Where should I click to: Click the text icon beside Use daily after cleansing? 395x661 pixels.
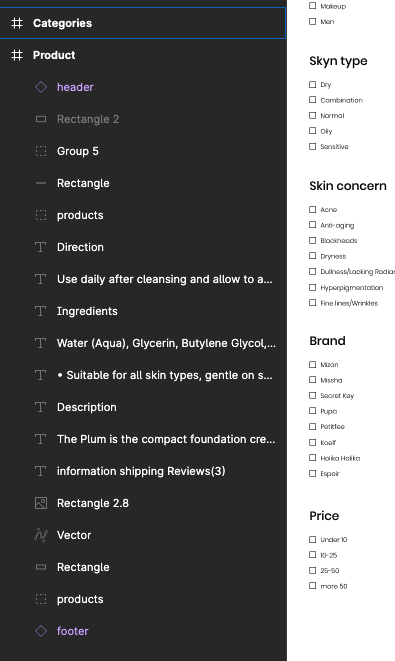point(40,279)
